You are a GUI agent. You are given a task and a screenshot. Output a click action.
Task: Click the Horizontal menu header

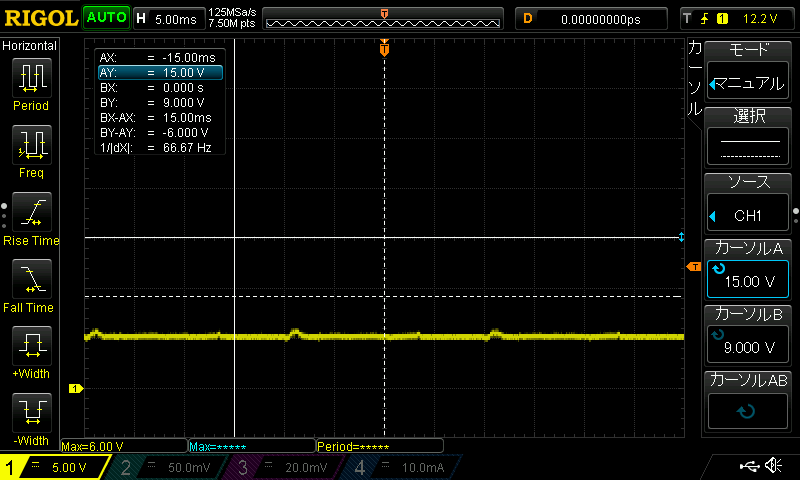[x=30, y=46]
